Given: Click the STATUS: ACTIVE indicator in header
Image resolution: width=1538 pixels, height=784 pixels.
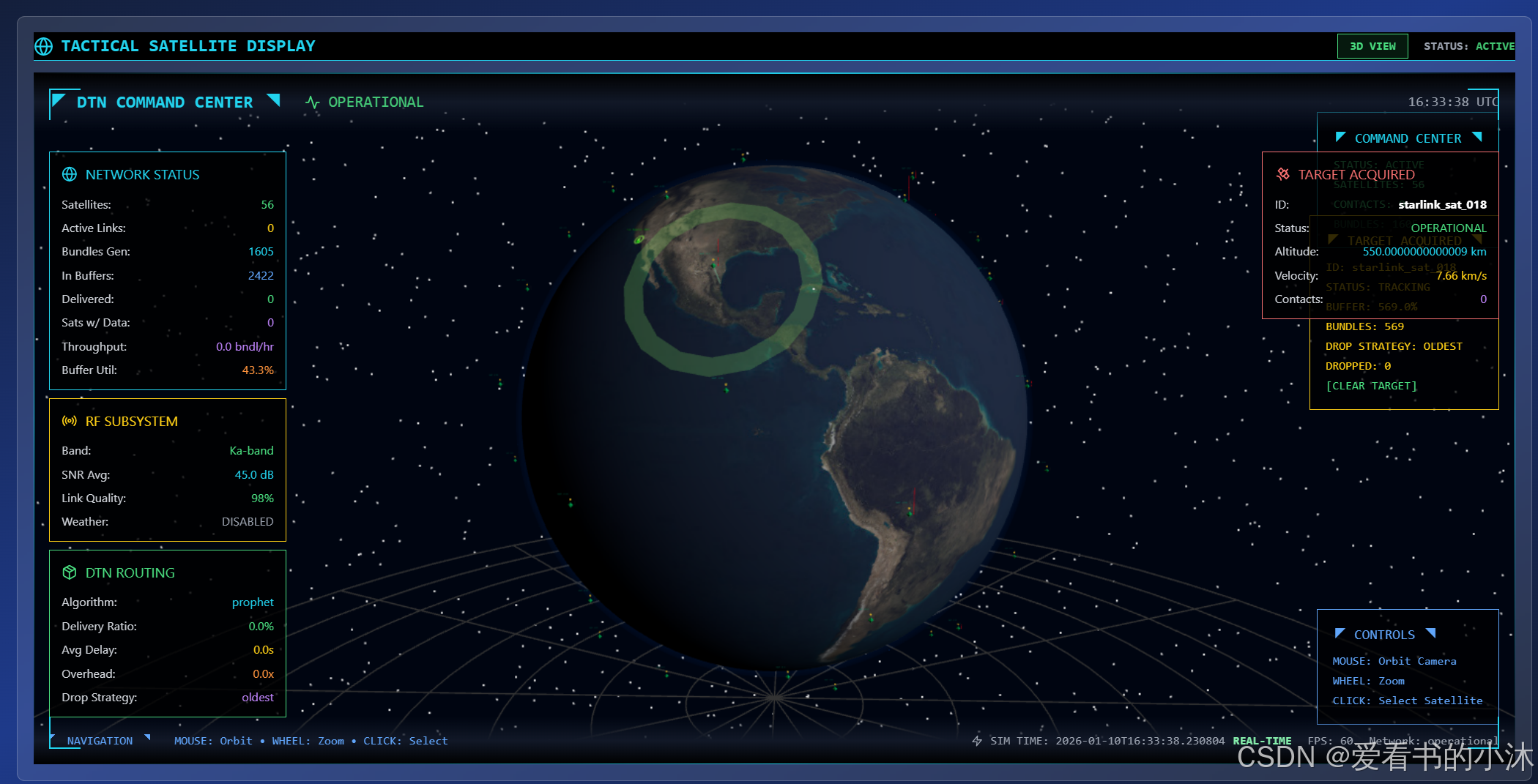Looking at the screenshot, I should click(1468, 46).
